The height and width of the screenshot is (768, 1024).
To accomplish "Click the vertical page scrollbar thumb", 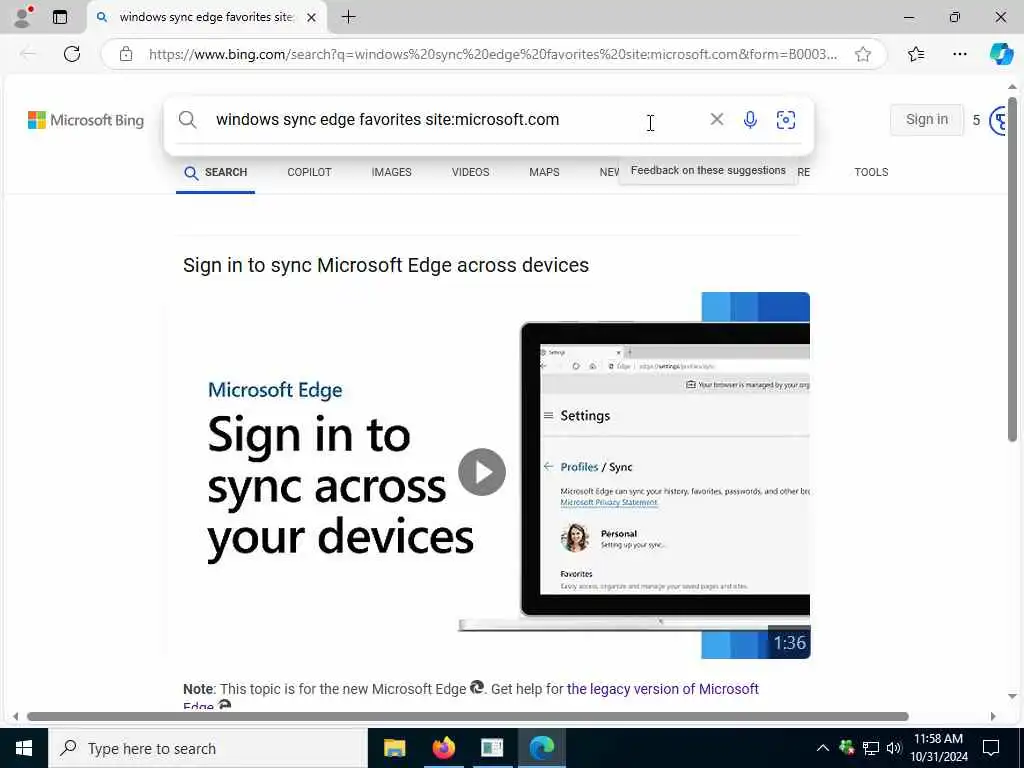I will (1012, 269).
